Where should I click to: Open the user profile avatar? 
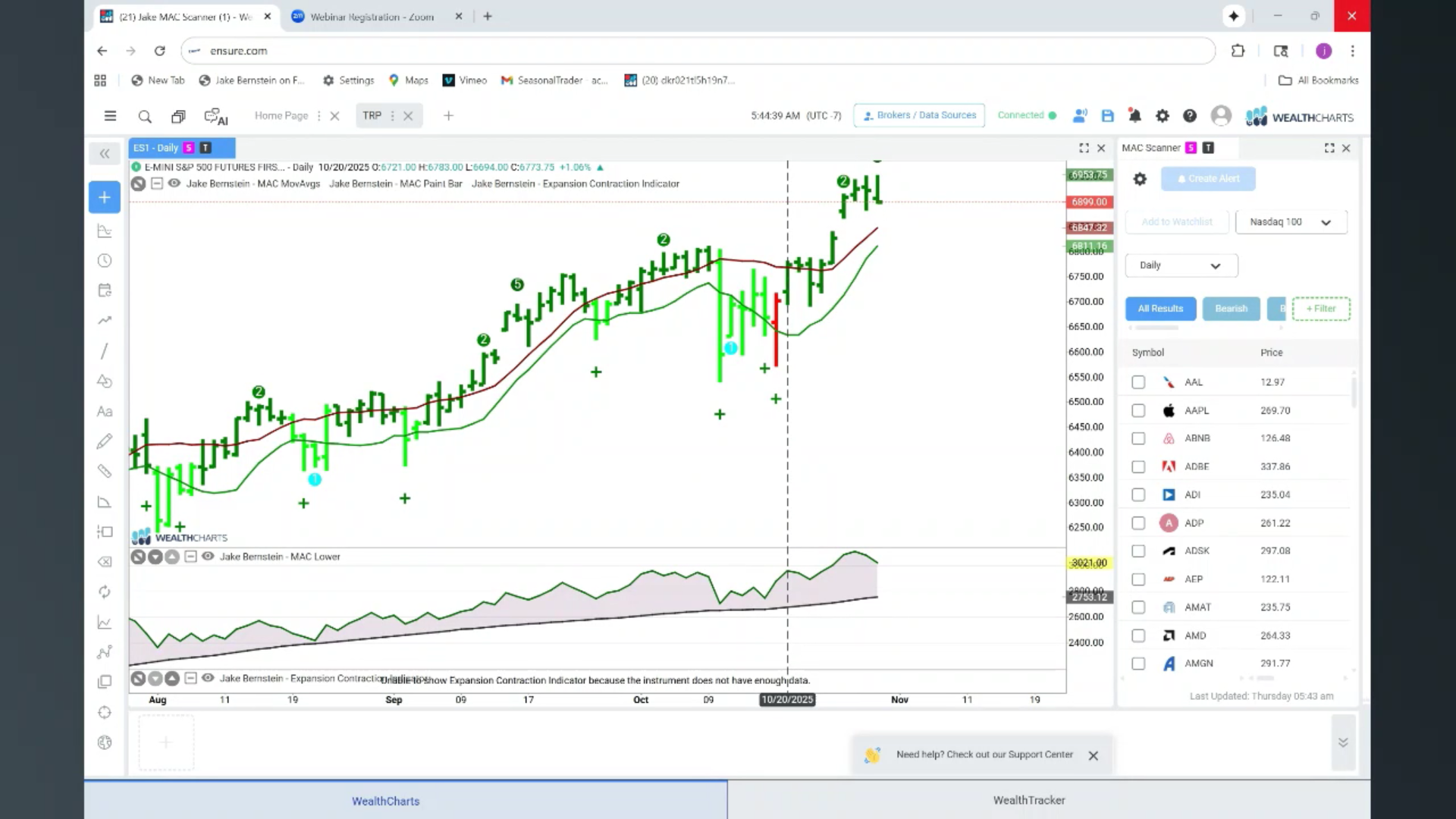click(x=1221, y=115)
